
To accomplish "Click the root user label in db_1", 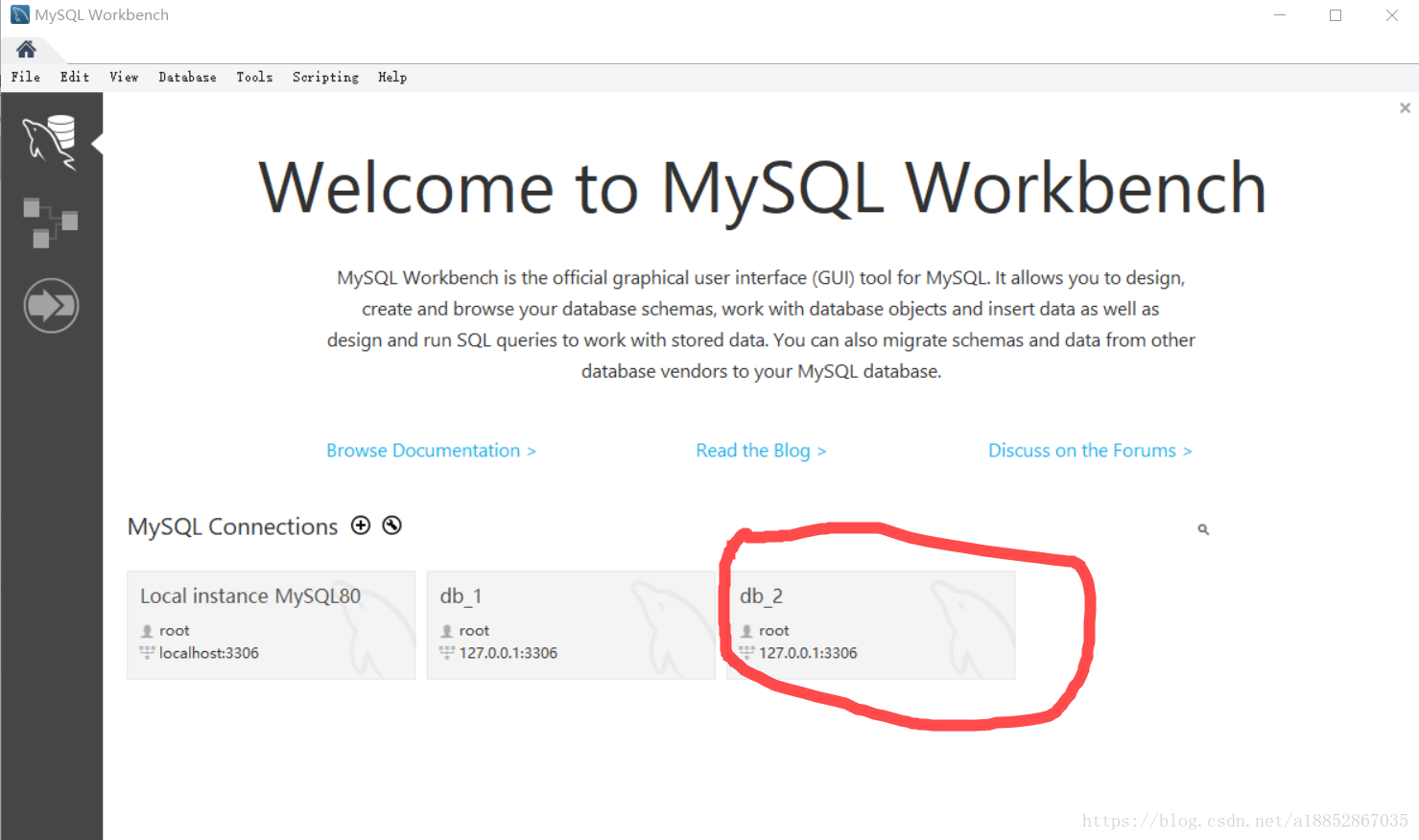I will (474, 631).
